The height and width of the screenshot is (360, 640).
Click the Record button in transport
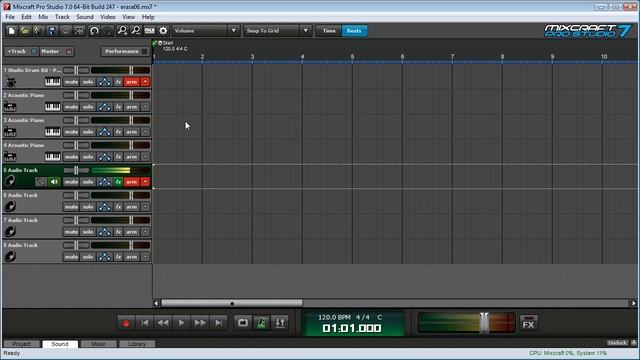point(126,323)
